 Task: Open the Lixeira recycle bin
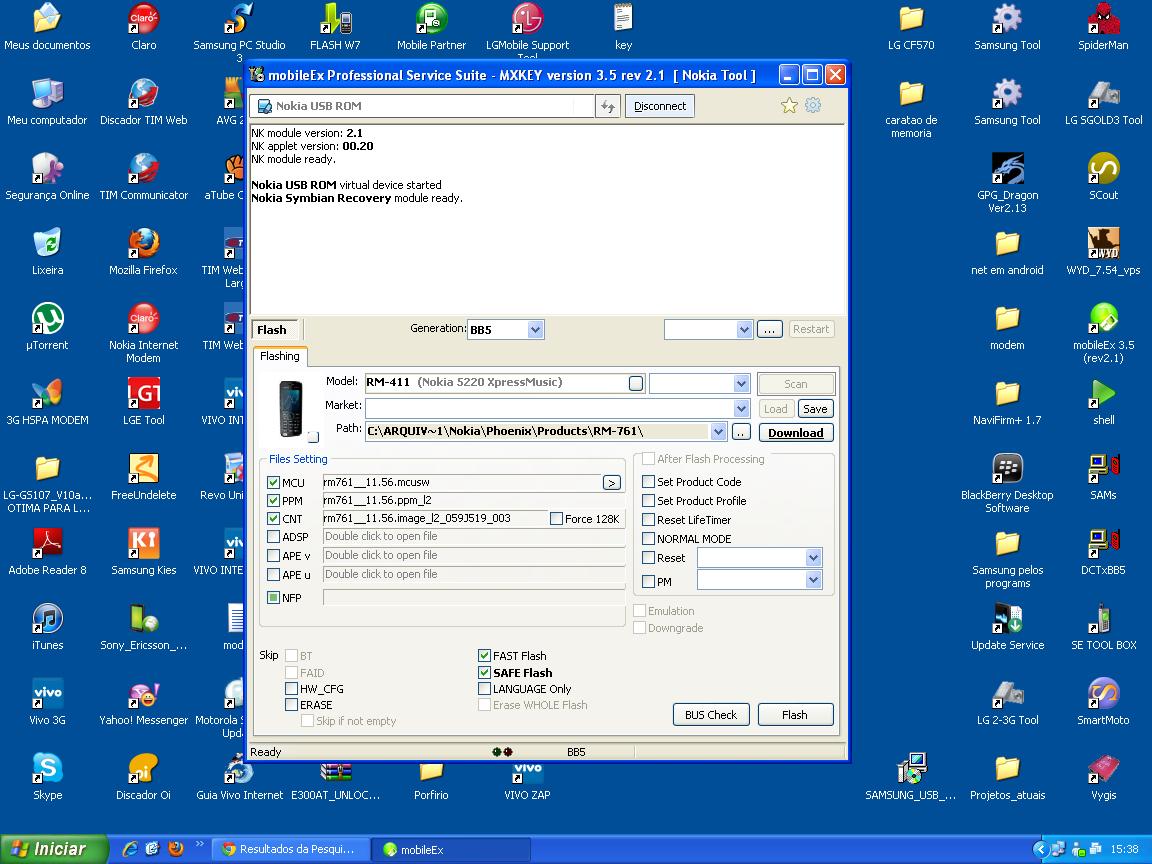[47, 250]
